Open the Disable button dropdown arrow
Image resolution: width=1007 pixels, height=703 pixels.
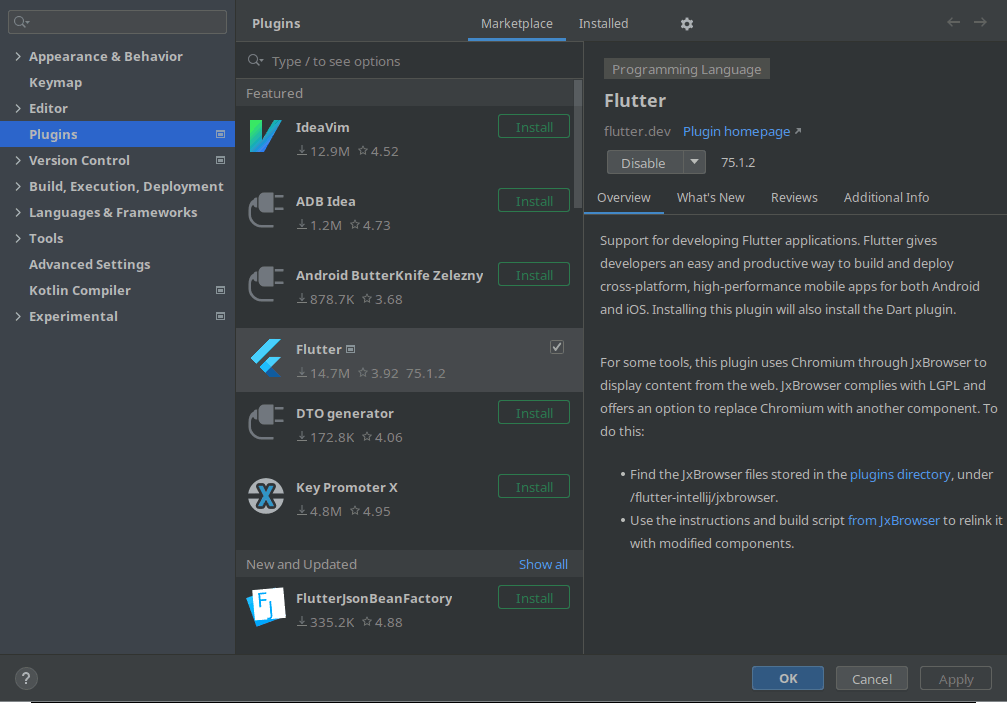694,162
